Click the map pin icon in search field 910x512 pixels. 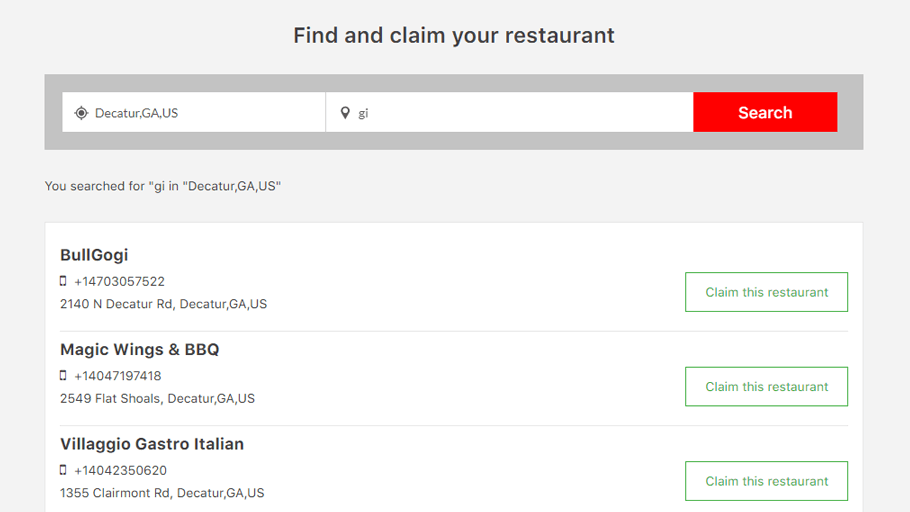[x=345, y=113]
